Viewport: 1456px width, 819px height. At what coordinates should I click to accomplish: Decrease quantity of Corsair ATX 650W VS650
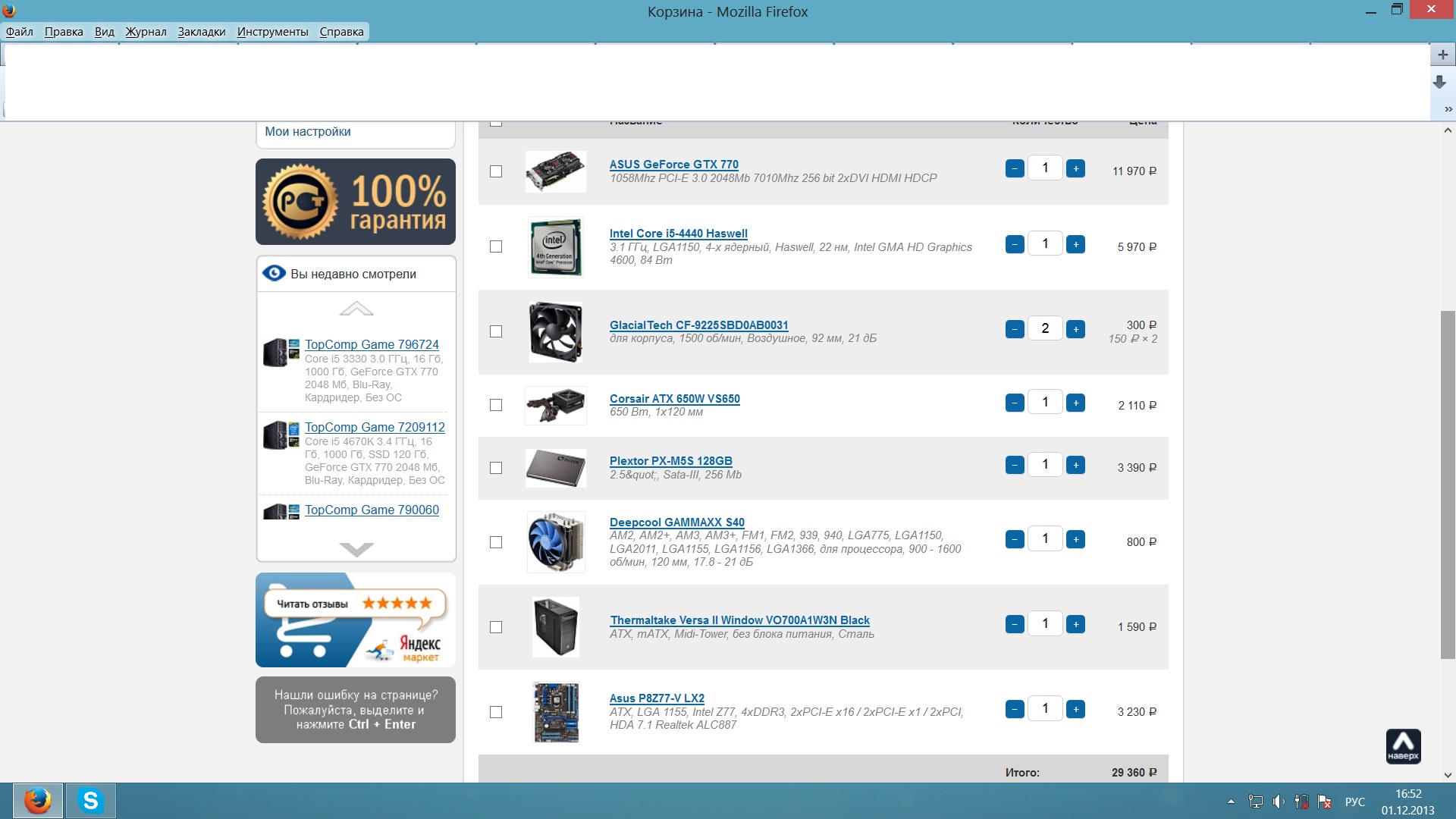pyautogui.click(x=1015, y=403)
